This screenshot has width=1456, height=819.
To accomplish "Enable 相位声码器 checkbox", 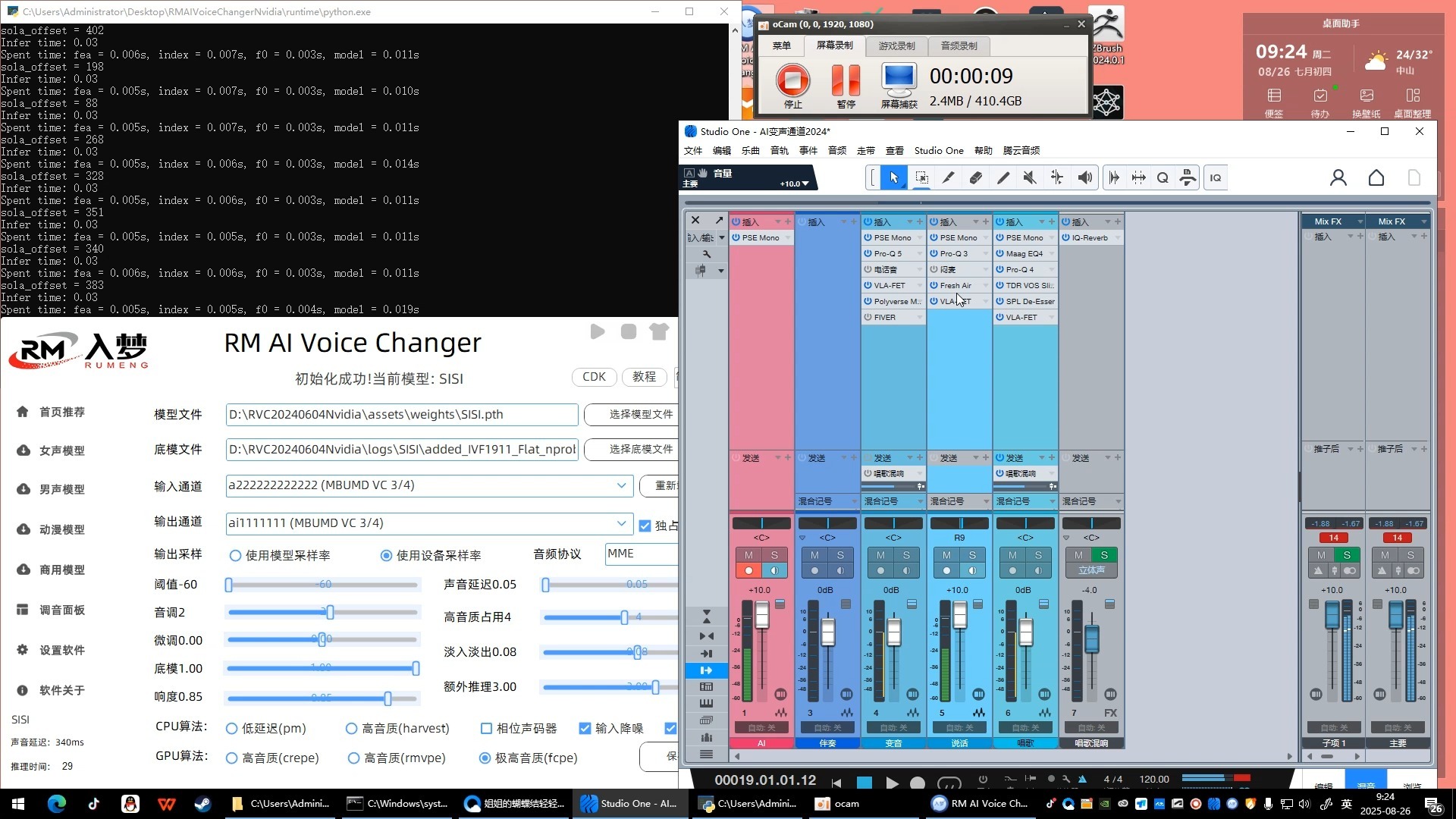I will click(x=486, y=728).
